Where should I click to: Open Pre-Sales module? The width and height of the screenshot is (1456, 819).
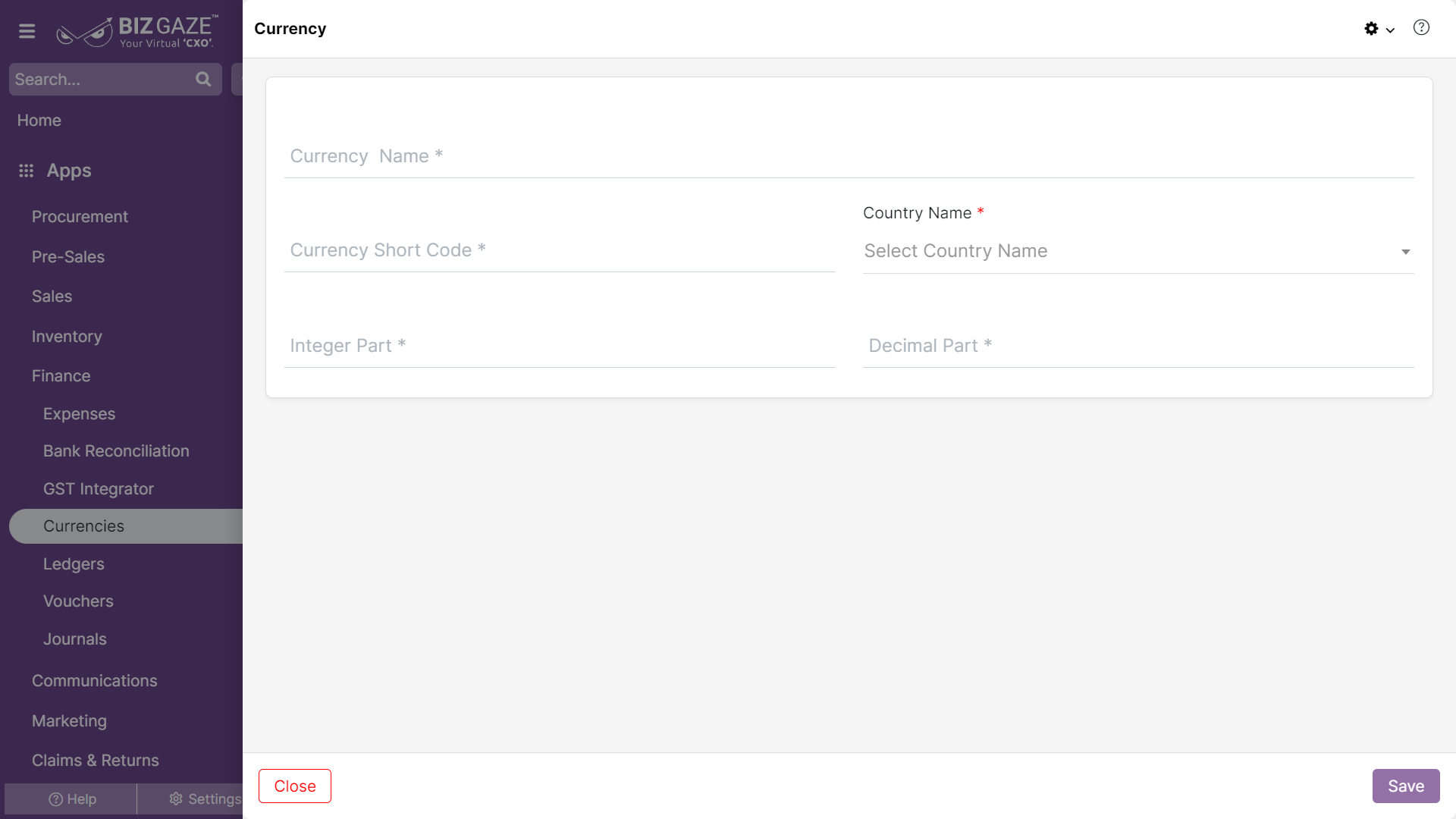pos(68,257)
